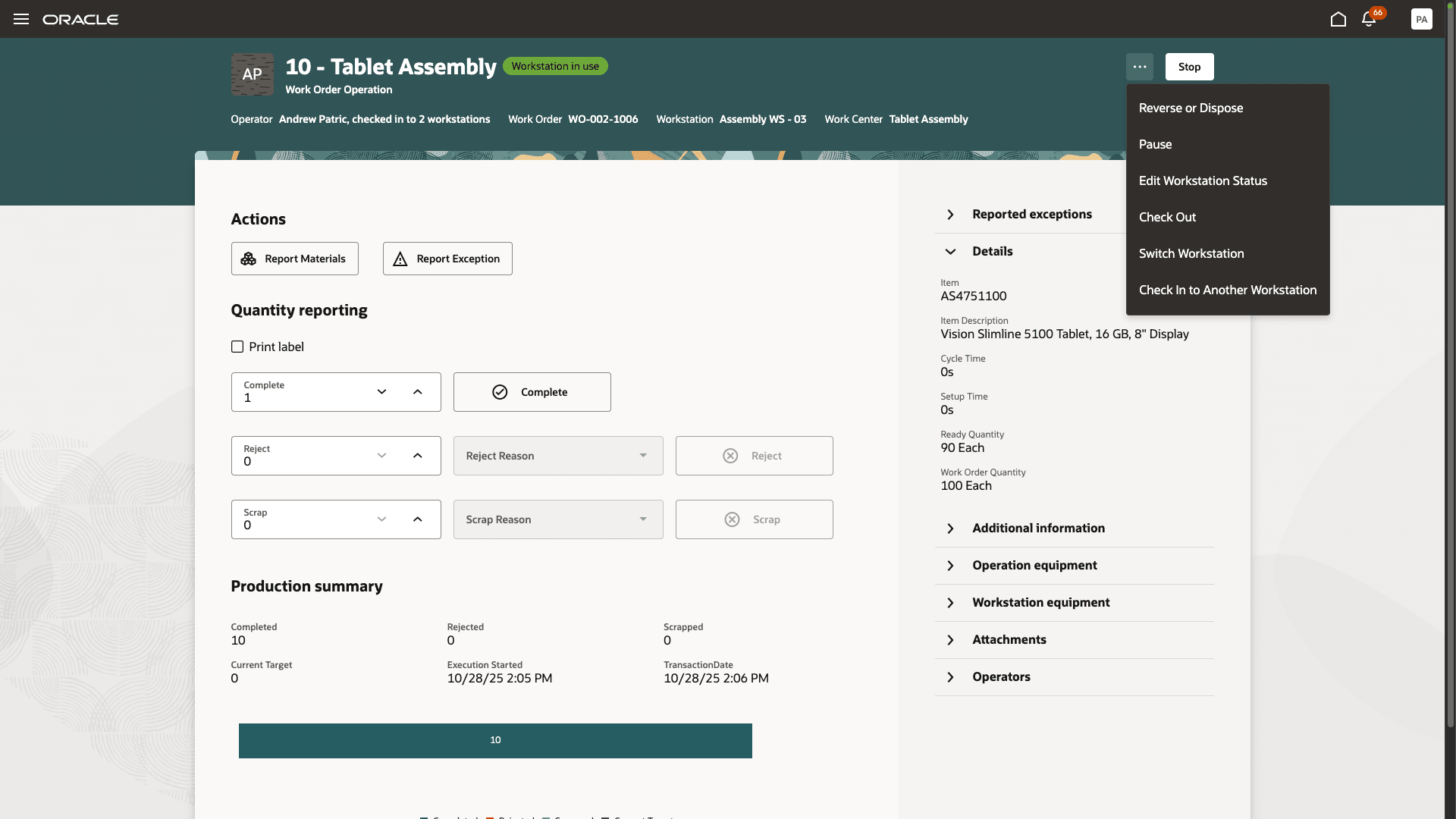Screen dimensions: 1456x819
Task: Open the hamburger navigation menu
Action: pyautogui.click(x=21, y=19)
